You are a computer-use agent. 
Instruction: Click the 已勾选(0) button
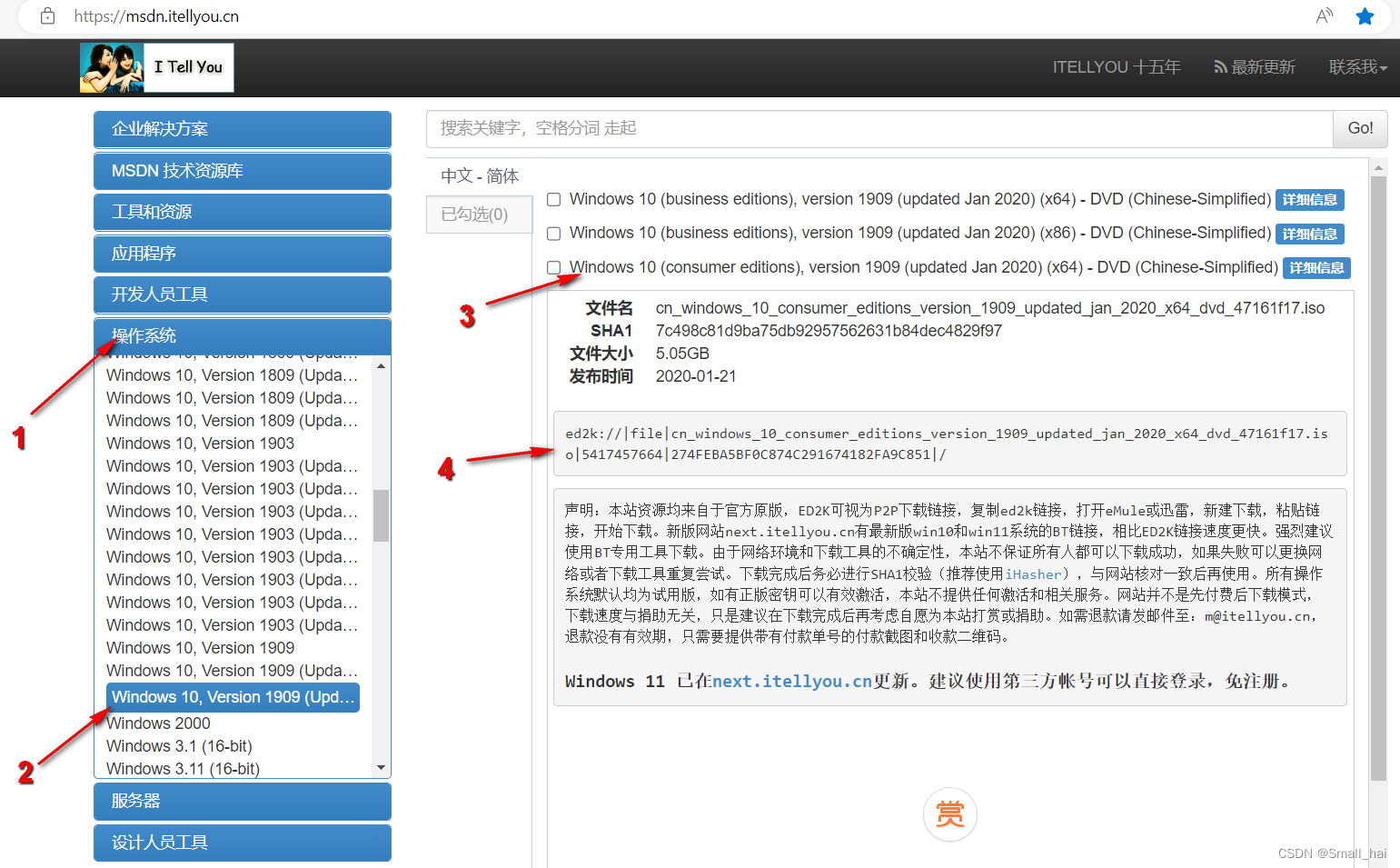tap(479, 215)
